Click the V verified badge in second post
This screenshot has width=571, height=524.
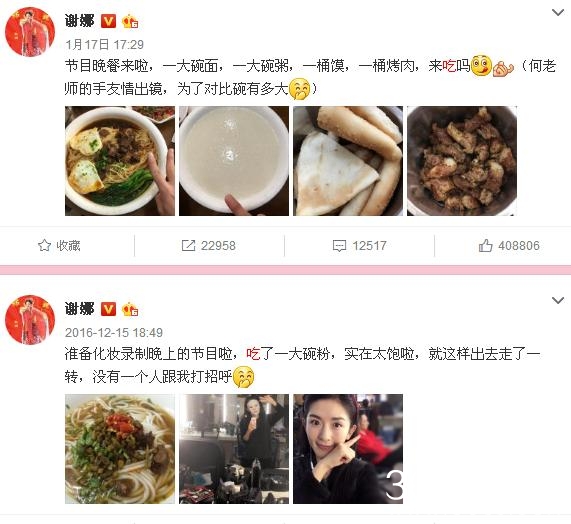(108, 309)
